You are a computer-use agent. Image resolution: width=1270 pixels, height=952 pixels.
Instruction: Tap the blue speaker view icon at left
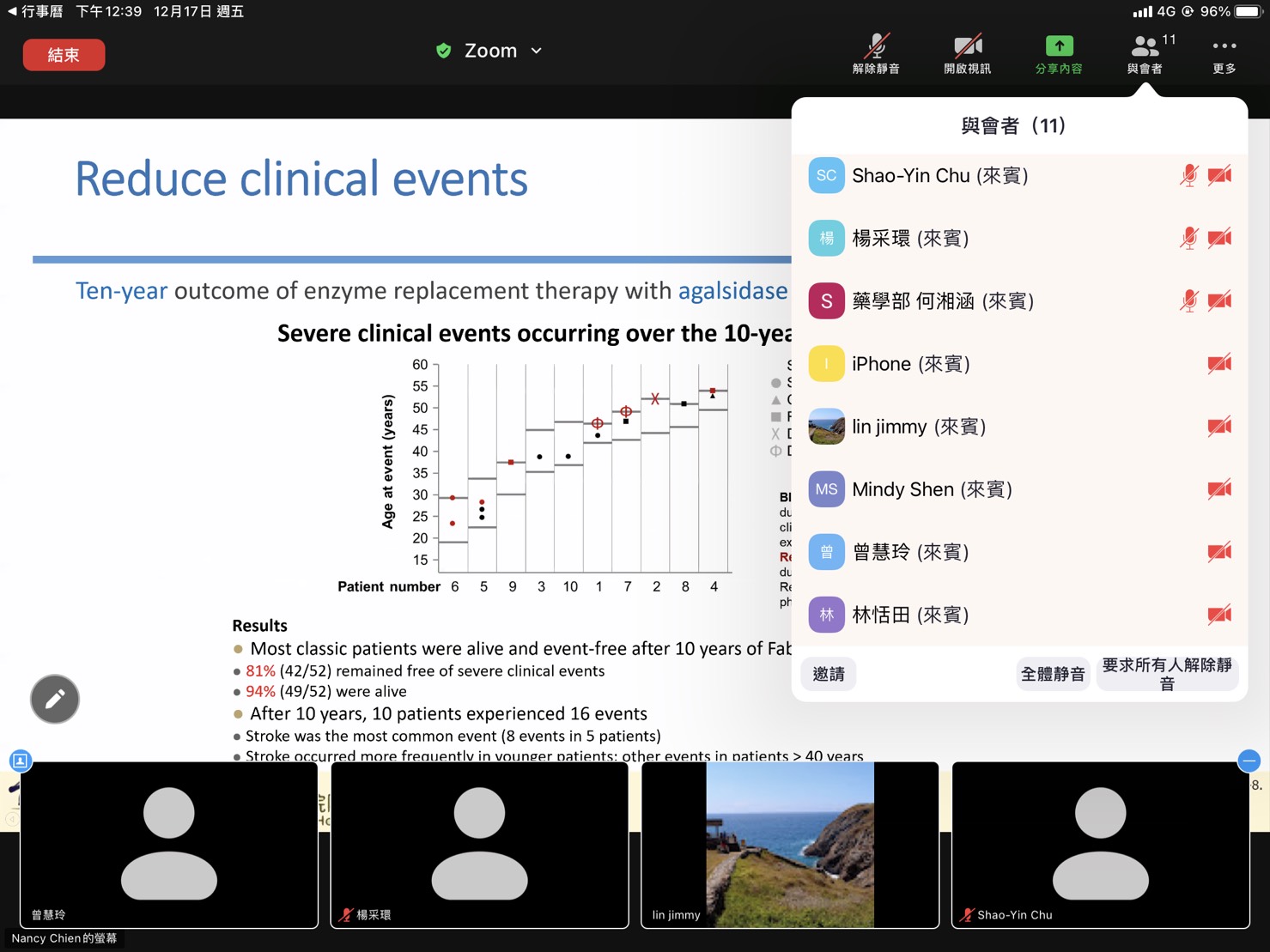21,761
